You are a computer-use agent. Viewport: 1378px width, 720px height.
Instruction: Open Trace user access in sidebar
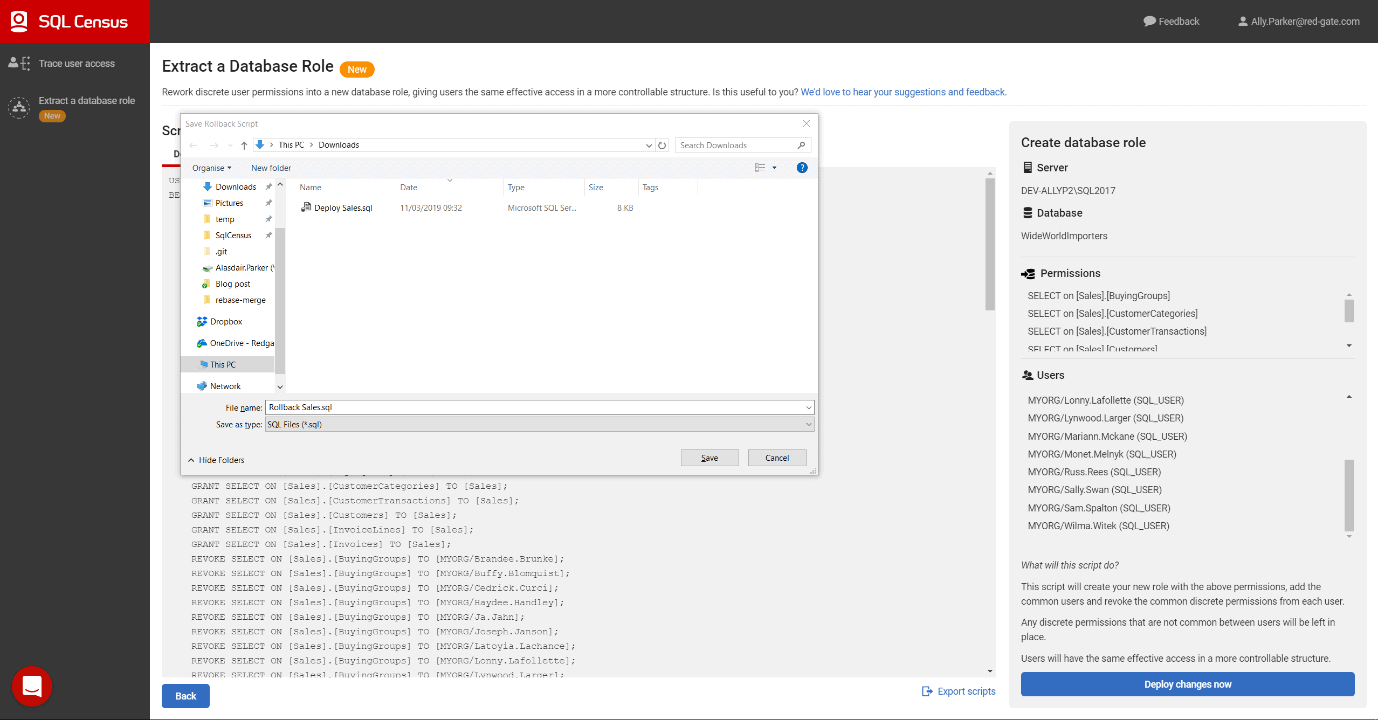pos(75,63)
